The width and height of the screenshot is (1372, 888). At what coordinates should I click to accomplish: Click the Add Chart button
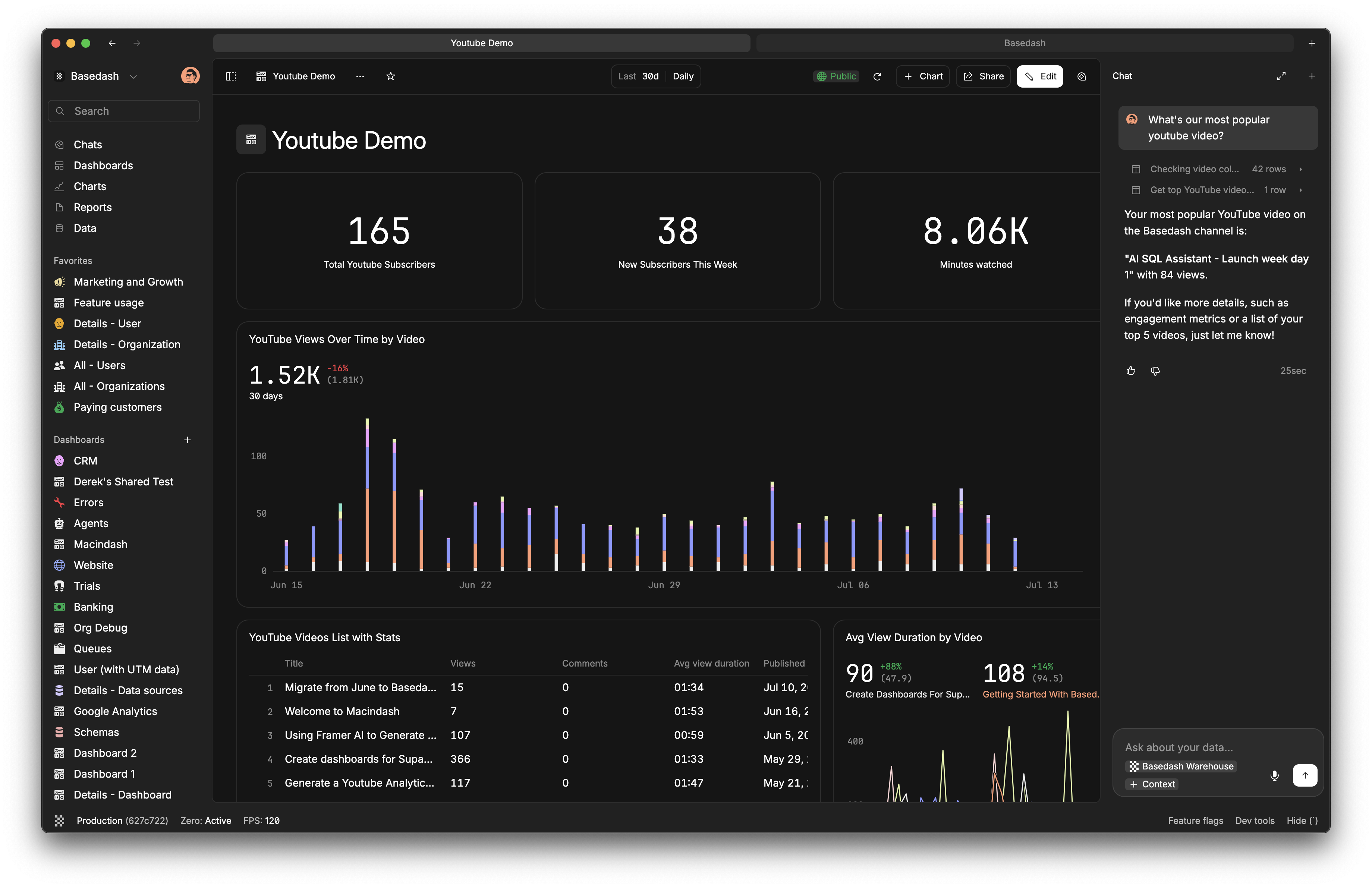[x=922, y=76]
